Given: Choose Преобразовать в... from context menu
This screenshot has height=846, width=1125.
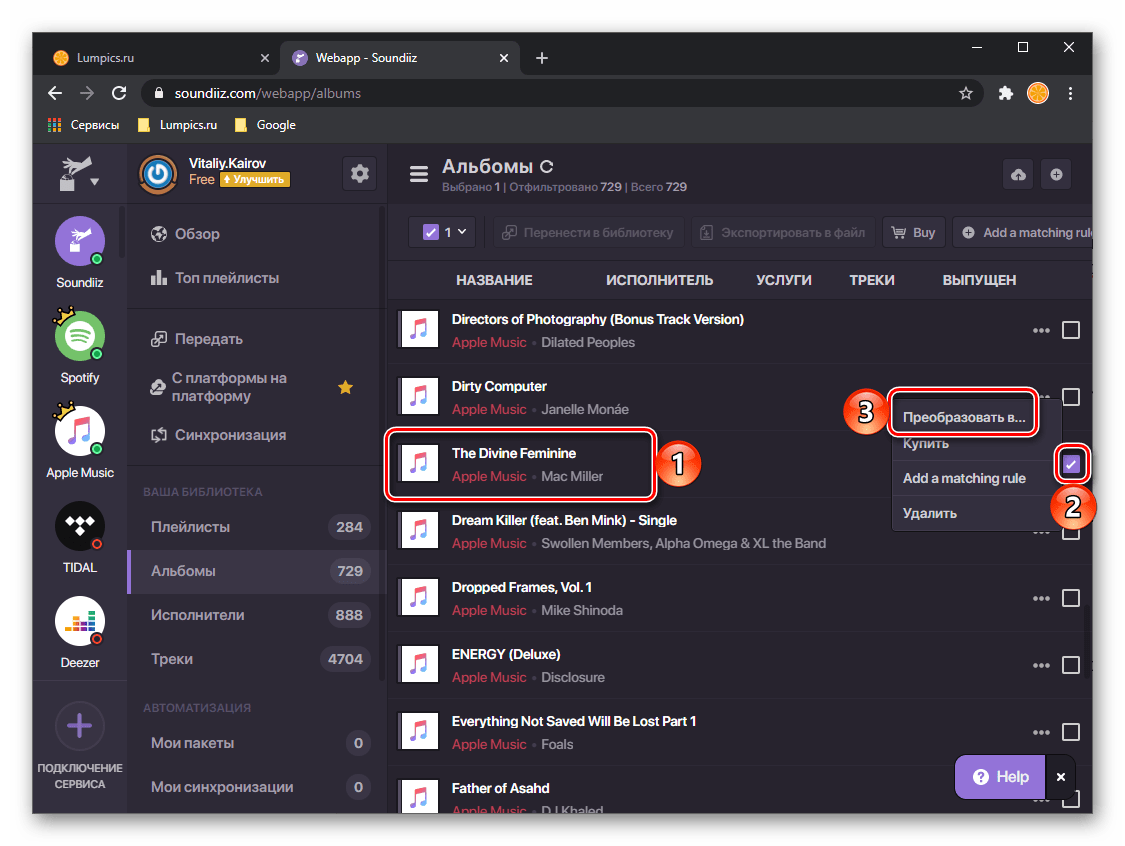Looking at the screenshot, I should [963, 417].
